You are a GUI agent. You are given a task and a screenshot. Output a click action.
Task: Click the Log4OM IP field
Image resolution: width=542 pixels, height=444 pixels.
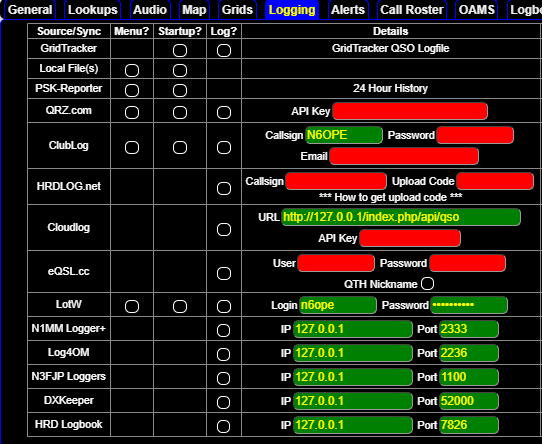pos(353,353)
